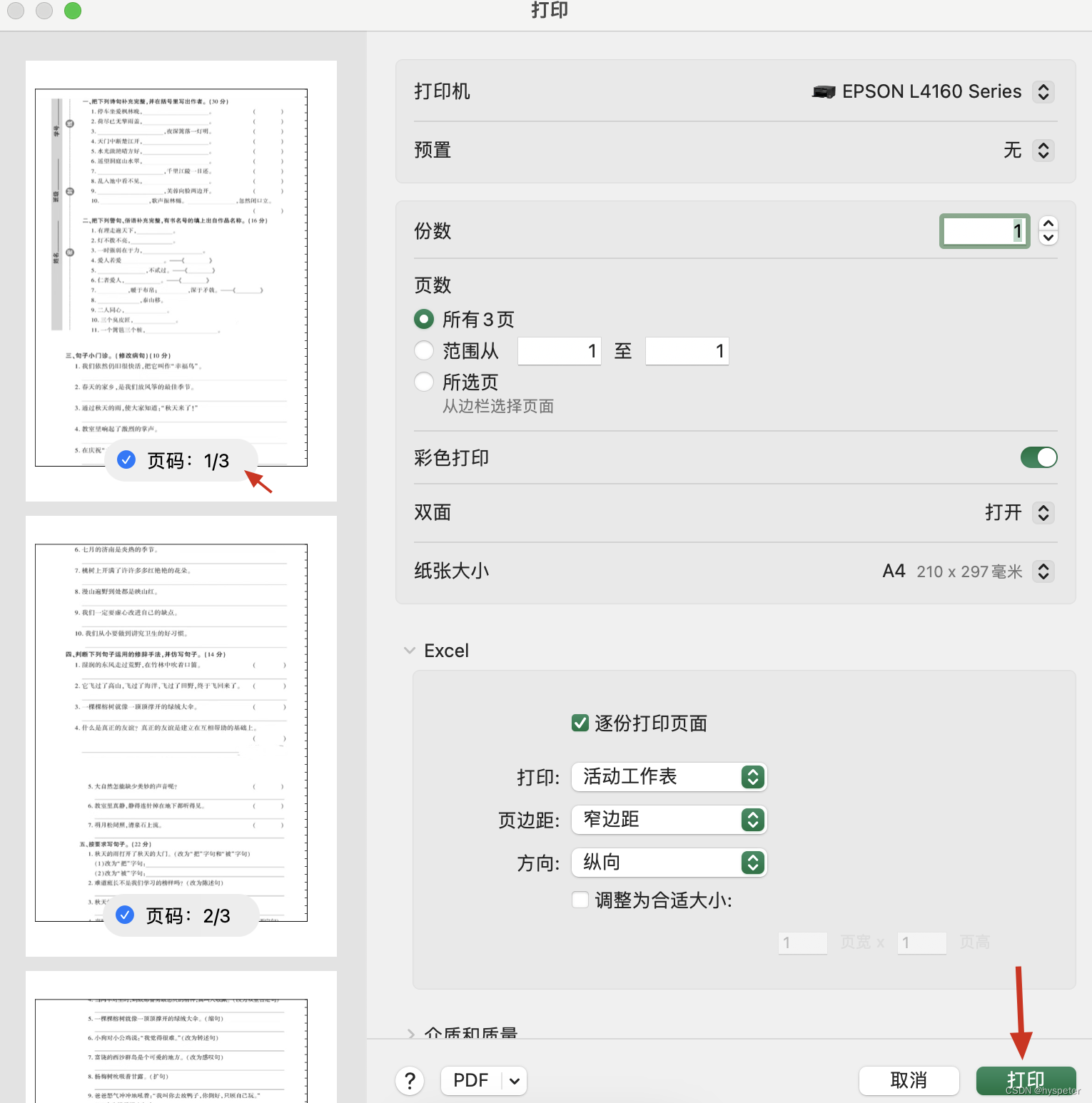The image size is (1092, 1103).
Task: Click the PDF button
Action: pyautogui.click(x=471, y=1081)
